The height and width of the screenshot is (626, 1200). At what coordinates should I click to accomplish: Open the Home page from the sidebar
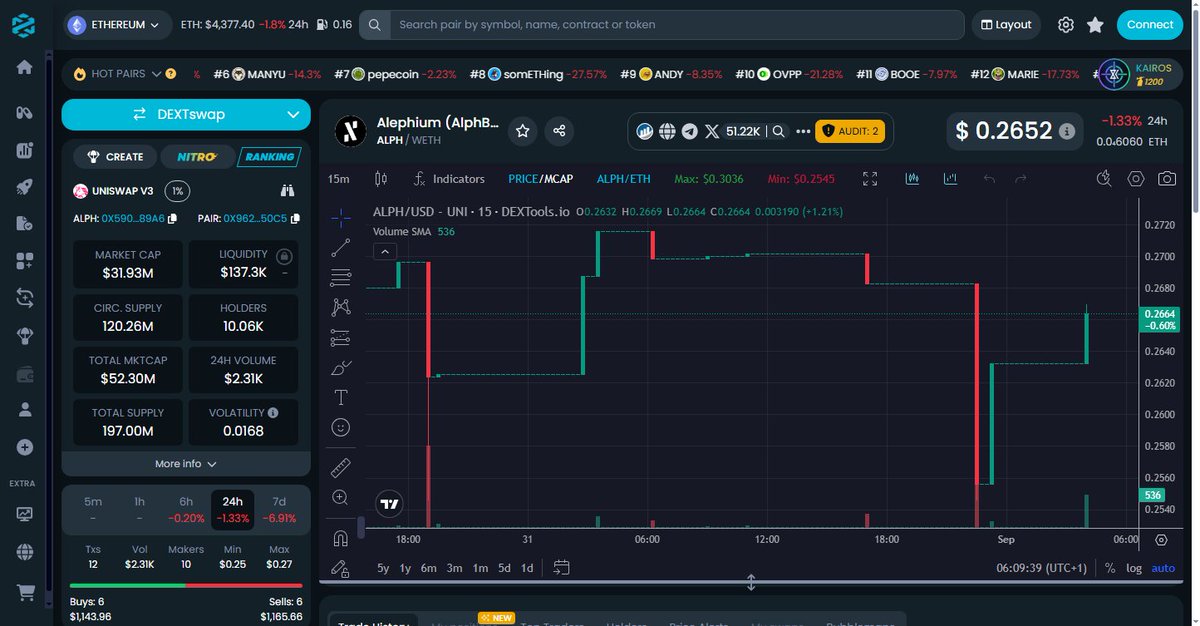24,67
